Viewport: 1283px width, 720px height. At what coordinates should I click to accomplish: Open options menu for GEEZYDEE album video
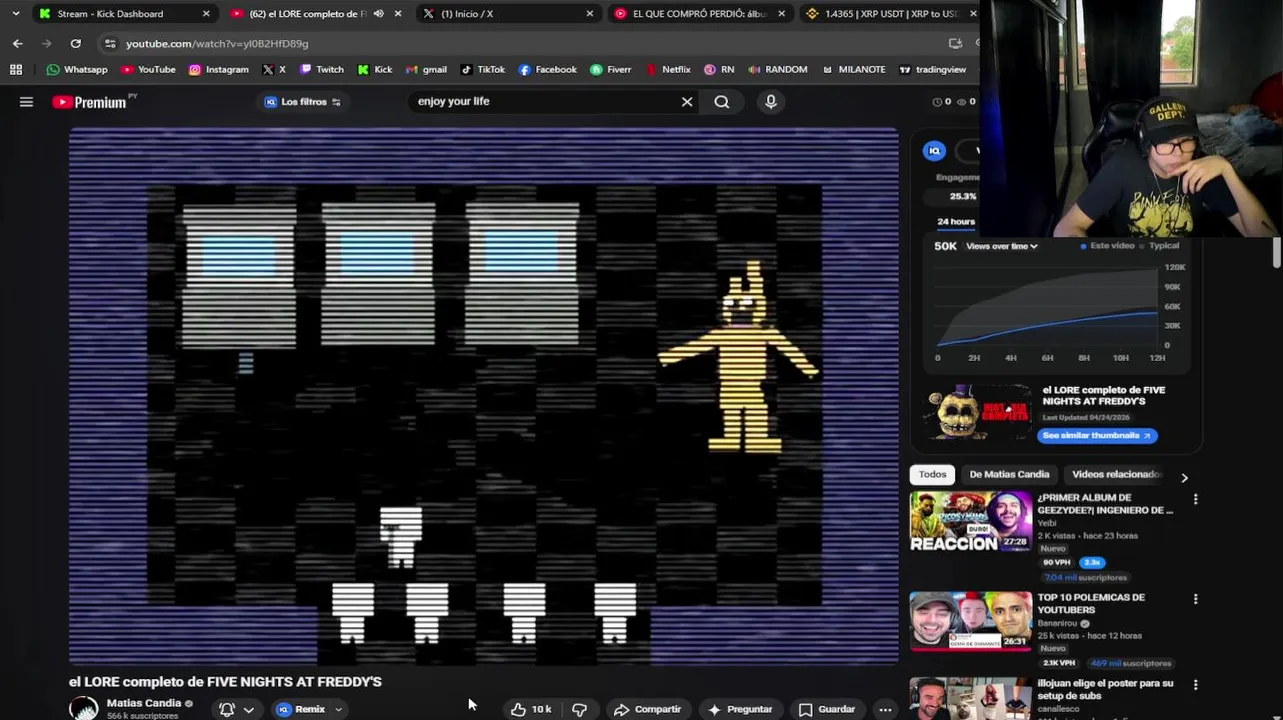pyautogui.click(x=1195, y=498)
